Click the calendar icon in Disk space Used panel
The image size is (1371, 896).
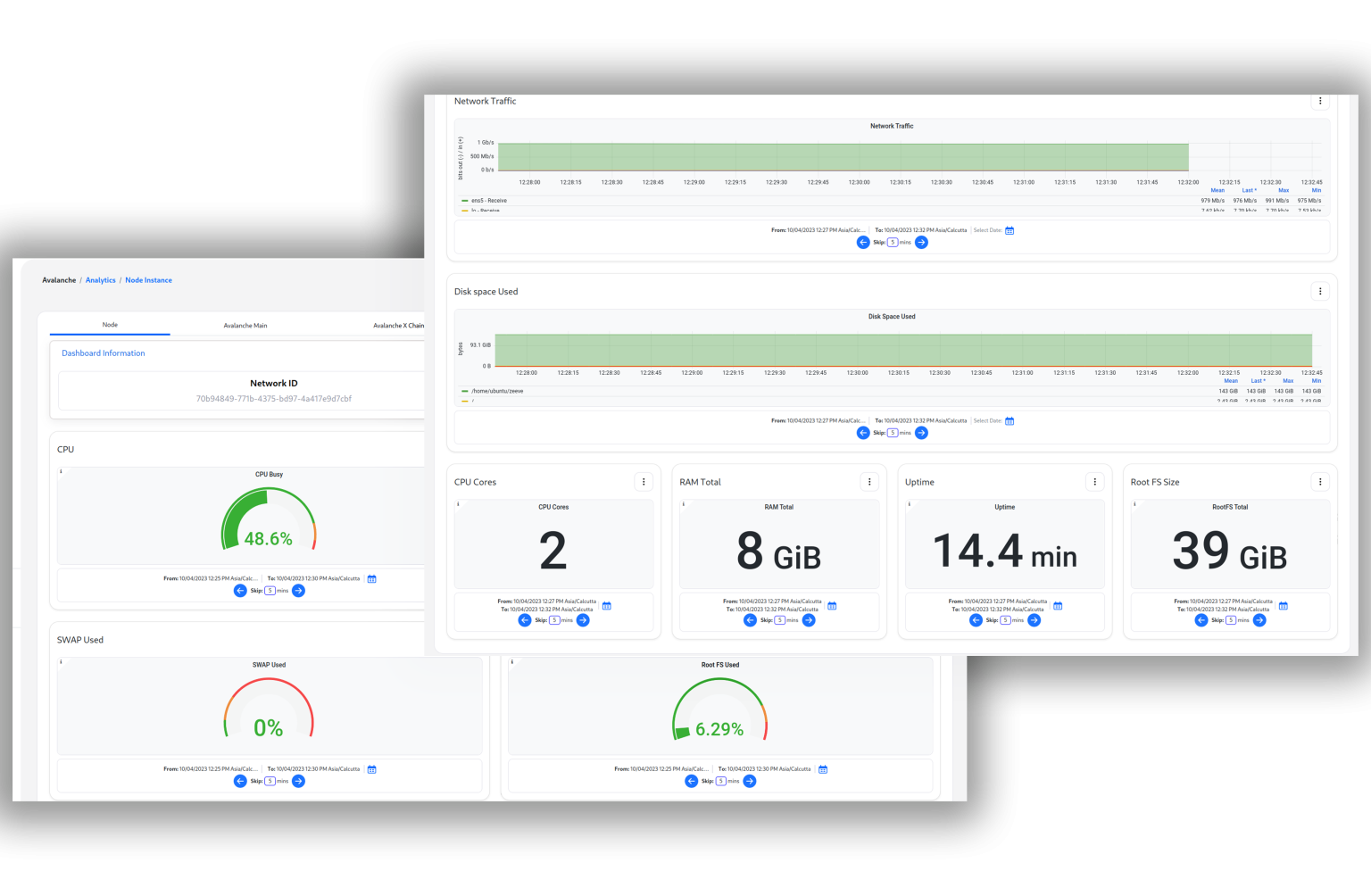tap(1010, 420)
